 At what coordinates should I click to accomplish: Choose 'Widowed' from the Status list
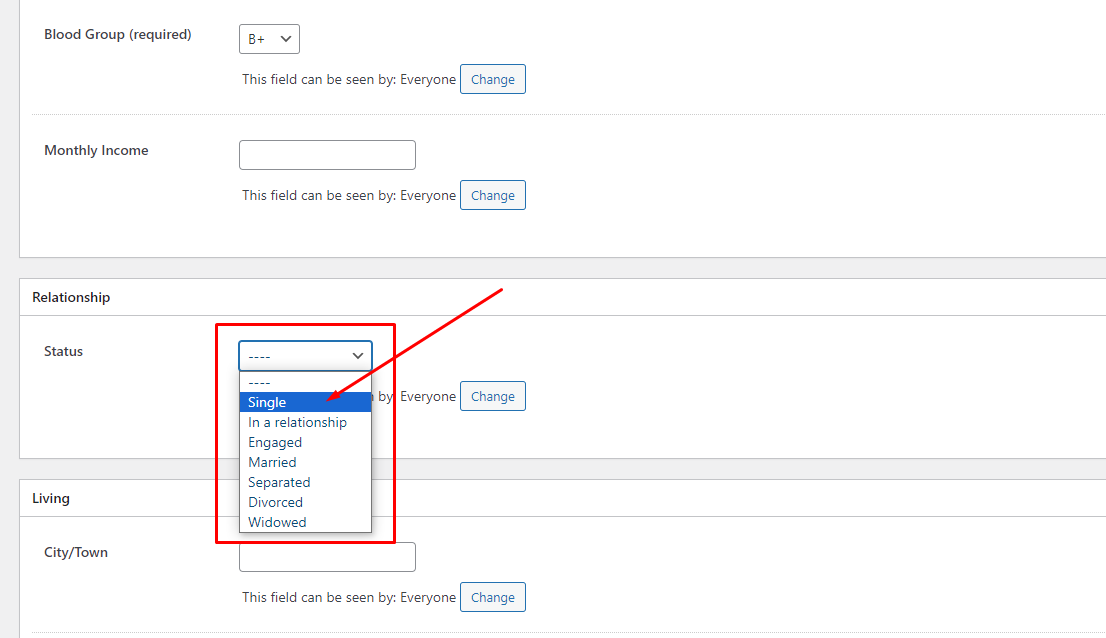coord(305,522)
